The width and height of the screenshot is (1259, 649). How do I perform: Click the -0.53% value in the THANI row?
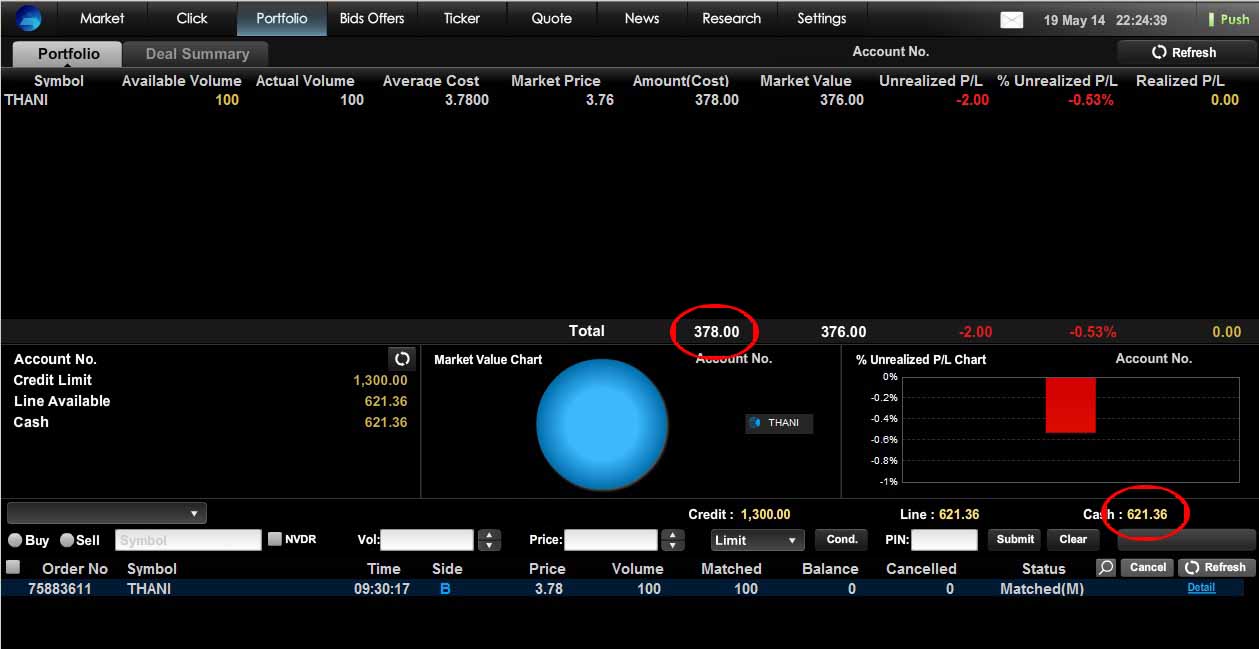click(1090, 100)
